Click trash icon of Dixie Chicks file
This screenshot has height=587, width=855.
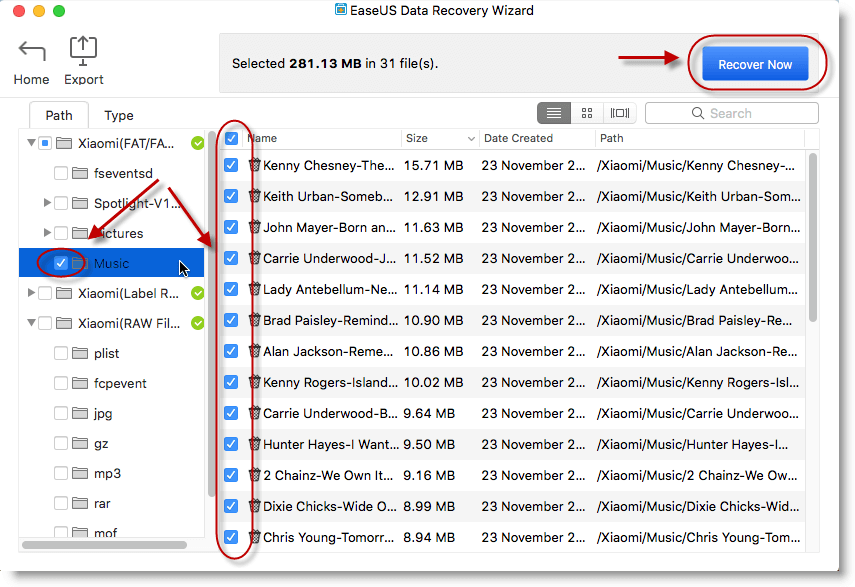tap(255, 506)
